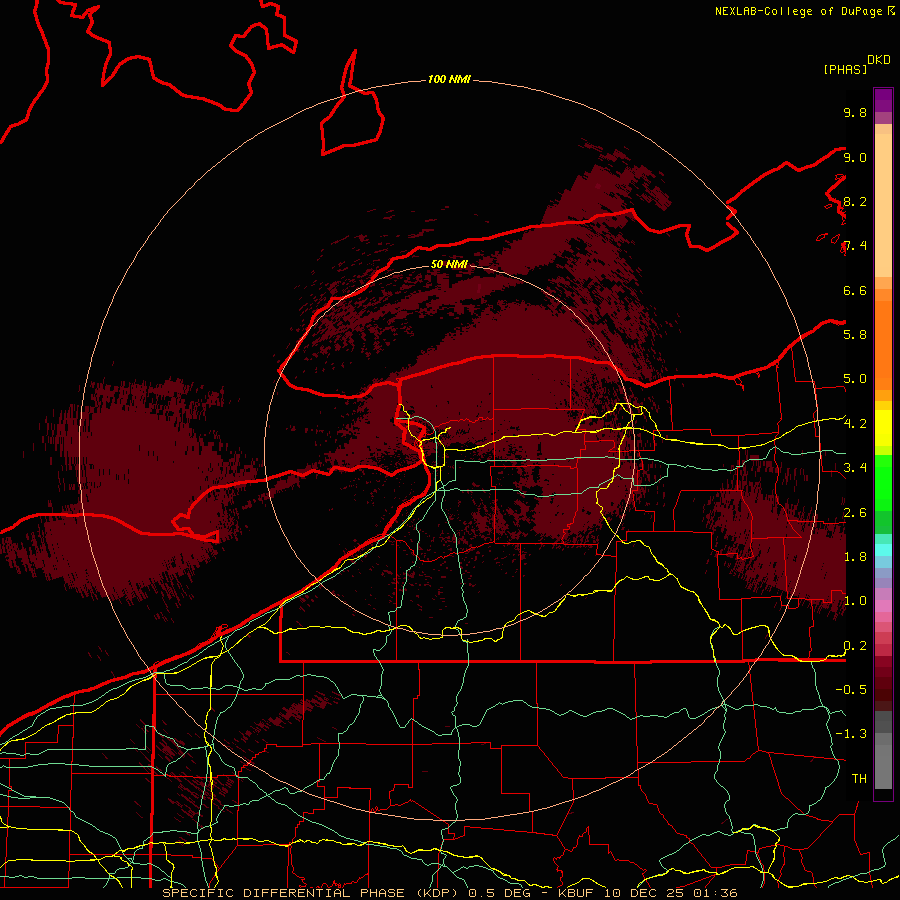Viewport: 900px width, 900px height.
Task: Click the 4.2 scale value
Action: tap(855, 424)
